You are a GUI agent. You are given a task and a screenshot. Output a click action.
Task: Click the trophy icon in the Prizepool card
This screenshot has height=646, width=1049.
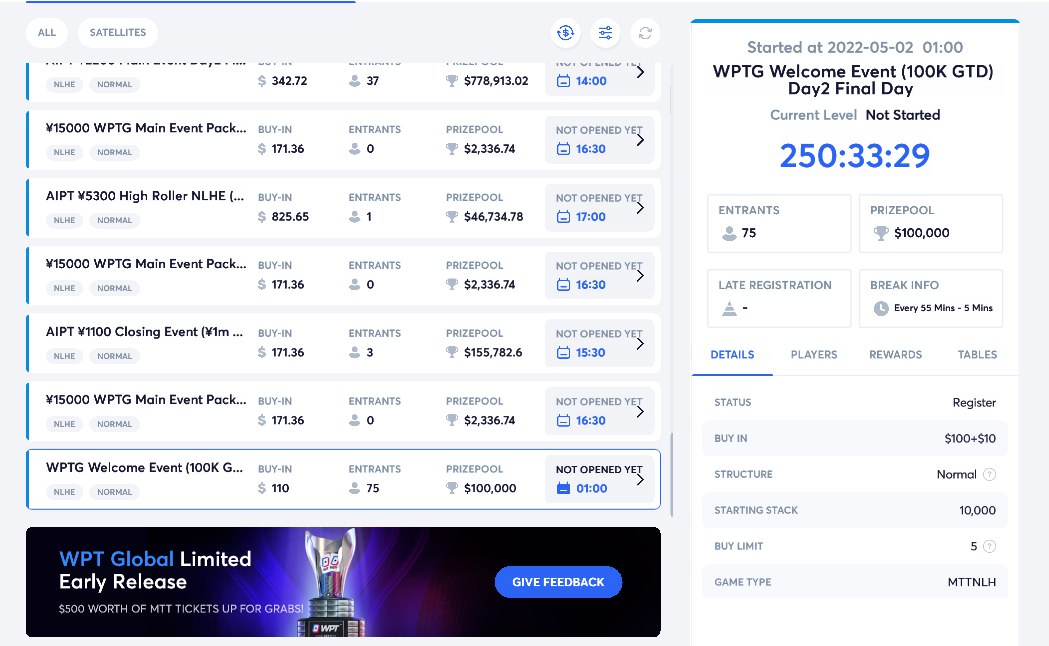(x=881, y=233)
